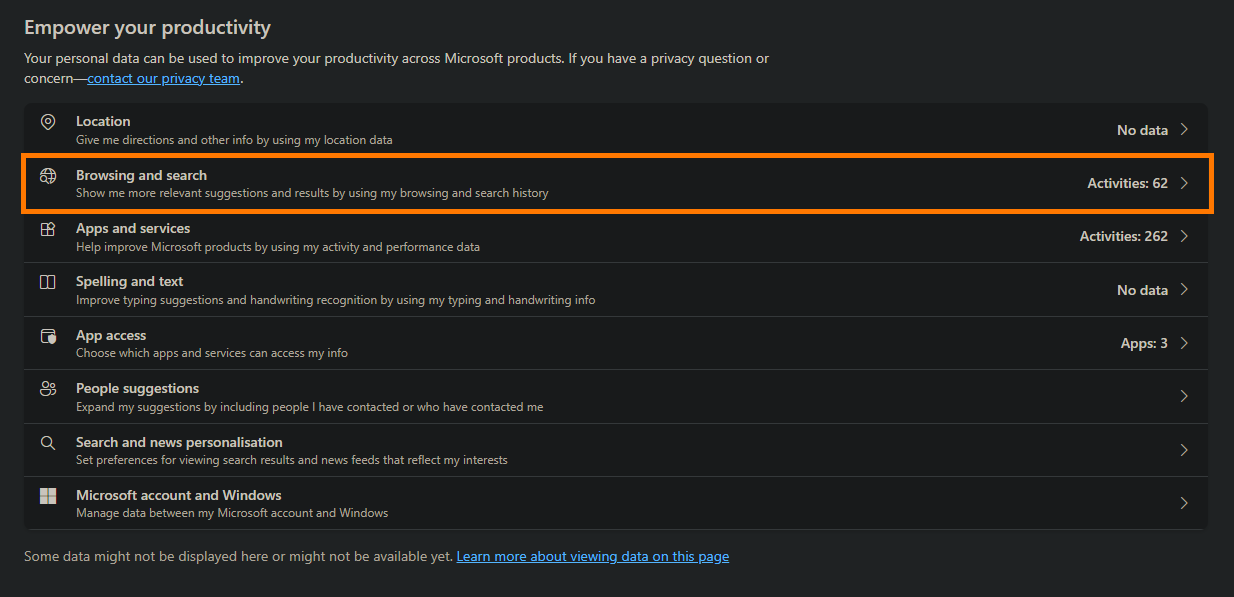The height and width of the screenshot is (597, 1234).
Task: Expand the People suggestions chevron
Action: [1184, 397]
